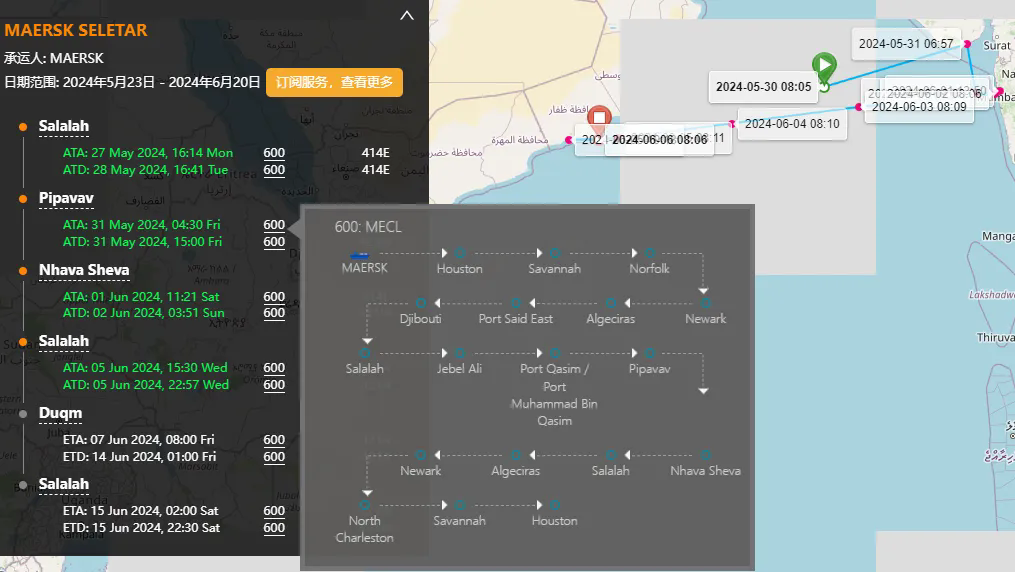Click service 600 beside ATD 02 Jun
Image resolution: width=1015 pixels, height=572 pixels.
[x=274, y=313]
